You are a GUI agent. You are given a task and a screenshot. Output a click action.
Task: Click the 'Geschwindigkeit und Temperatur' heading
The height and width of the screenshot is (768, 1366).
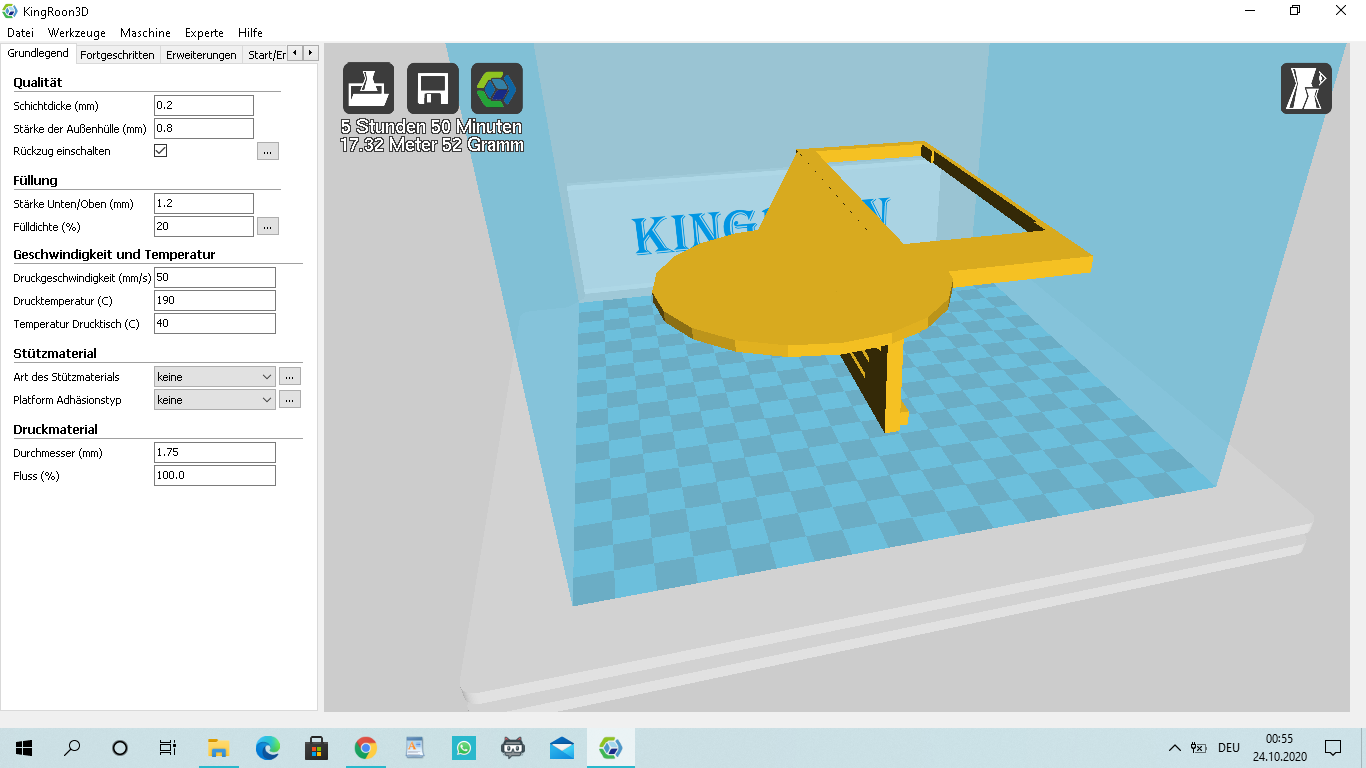point(114,254)
